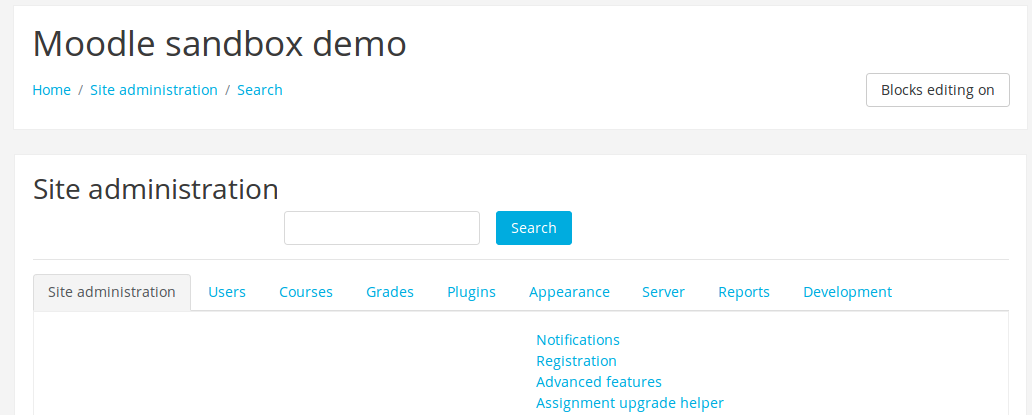The width and height of the screenshot is (1032, 415).
Task: Open the Plugins tab
Action: pyautogui.click(x=471, y=292)
